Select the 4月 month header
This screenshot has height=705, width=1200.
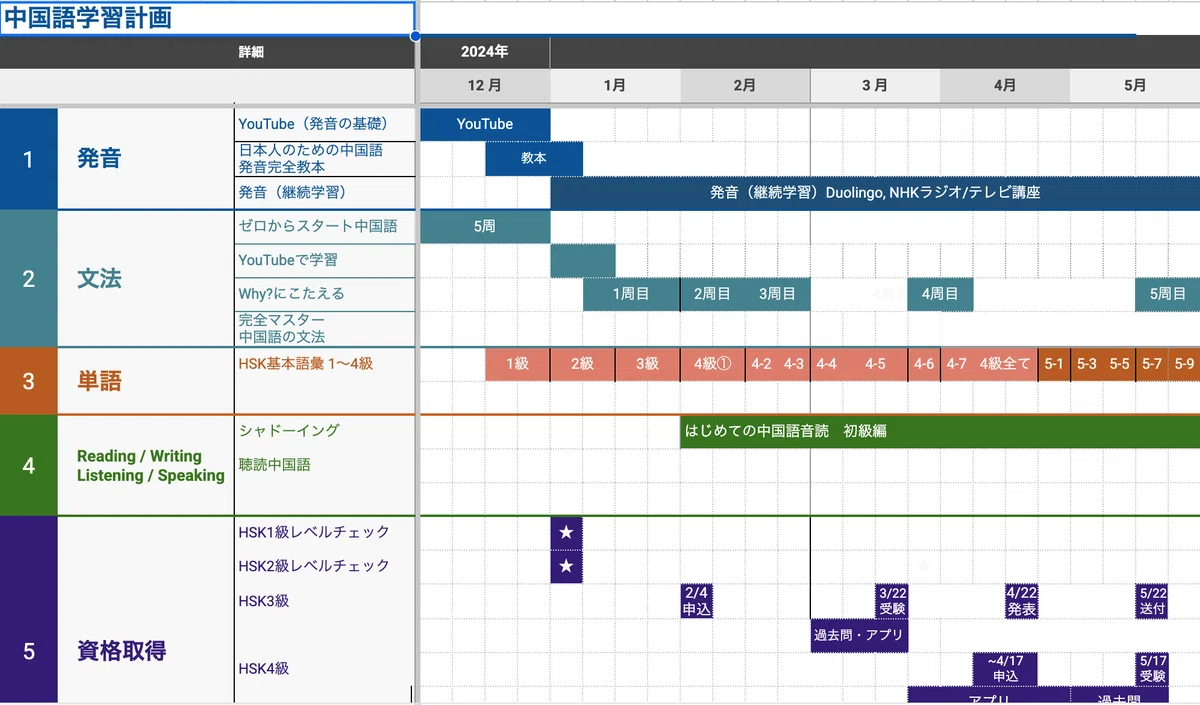click(1005, 86)
